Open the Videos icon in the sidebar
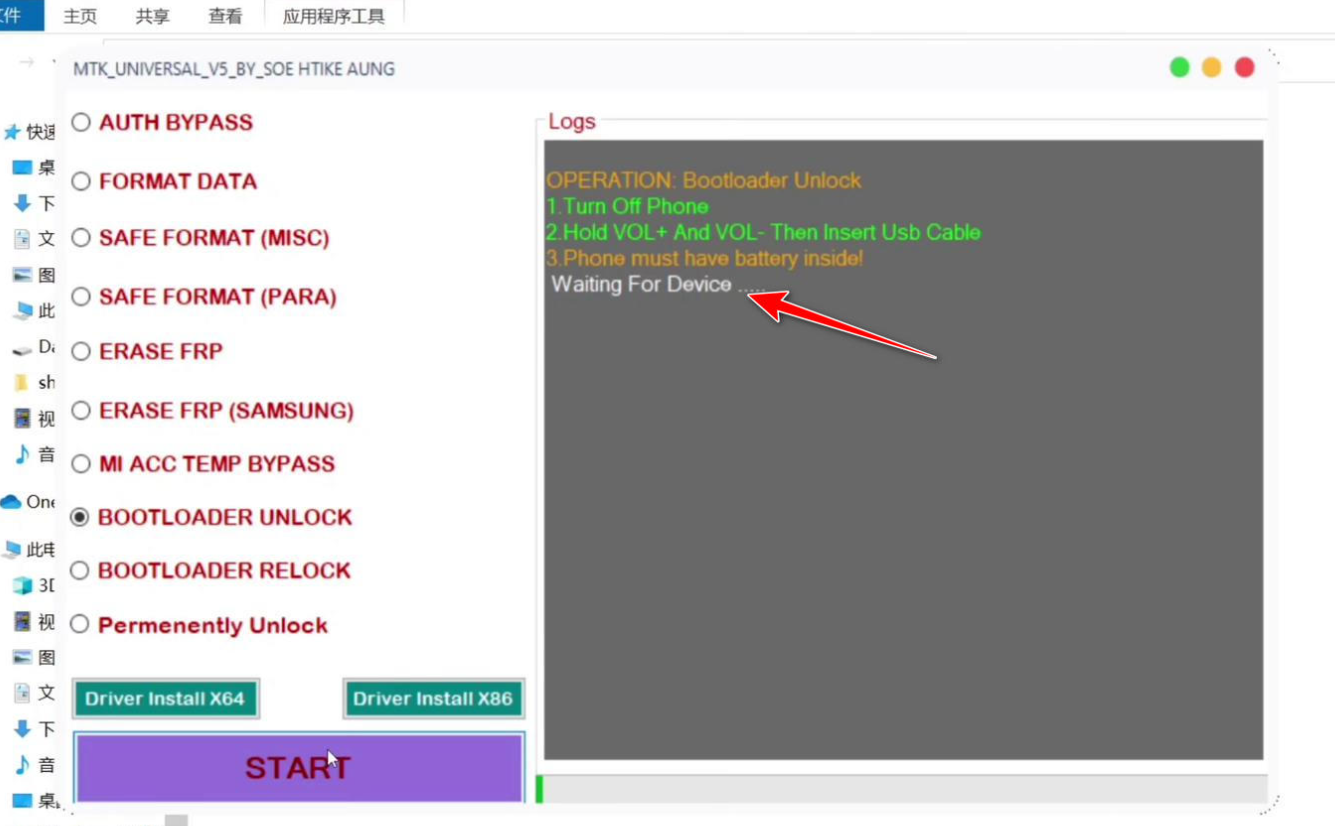This screenshot has width=1335, height=826. (22, 418)
